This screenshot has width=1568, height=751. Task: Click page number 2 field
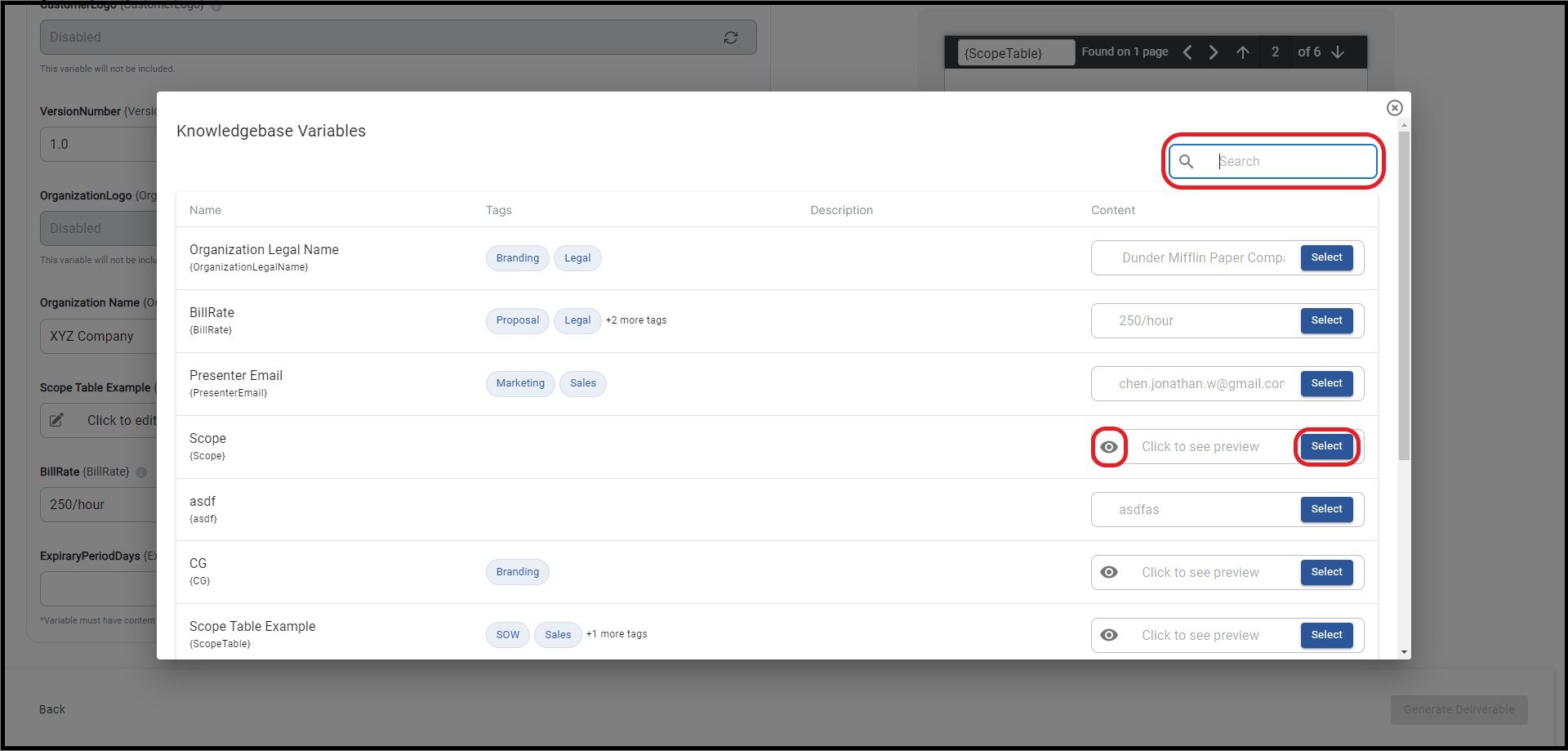click(1275, 52)
